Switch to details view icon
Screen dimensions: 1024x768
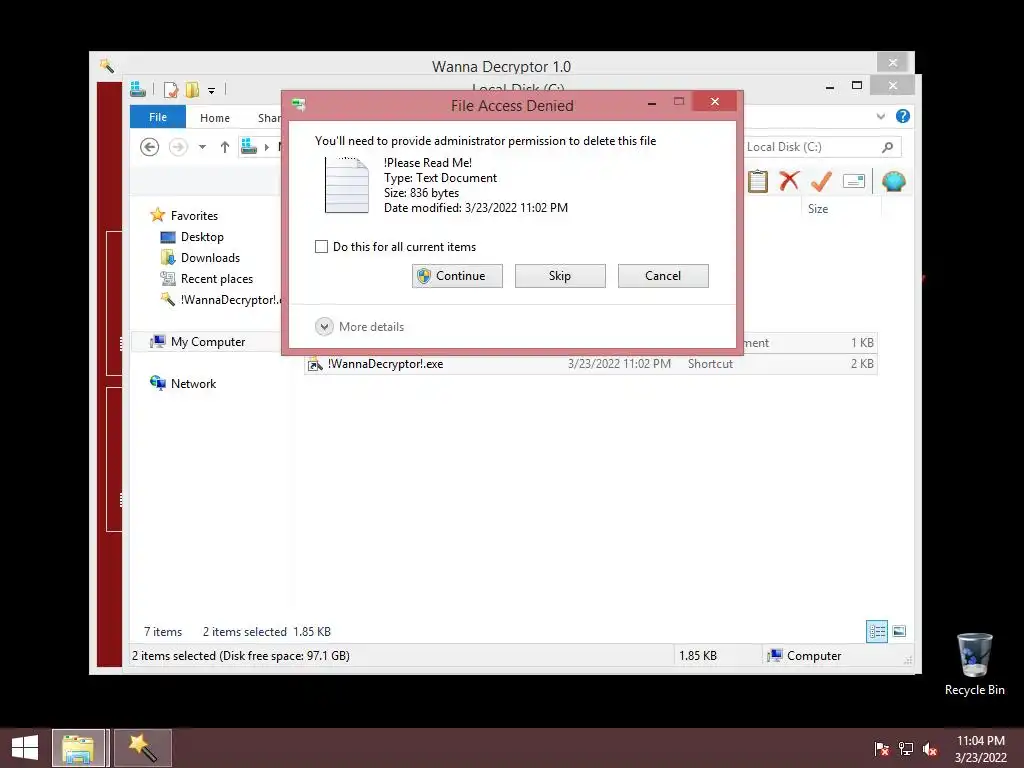[876, 631]
